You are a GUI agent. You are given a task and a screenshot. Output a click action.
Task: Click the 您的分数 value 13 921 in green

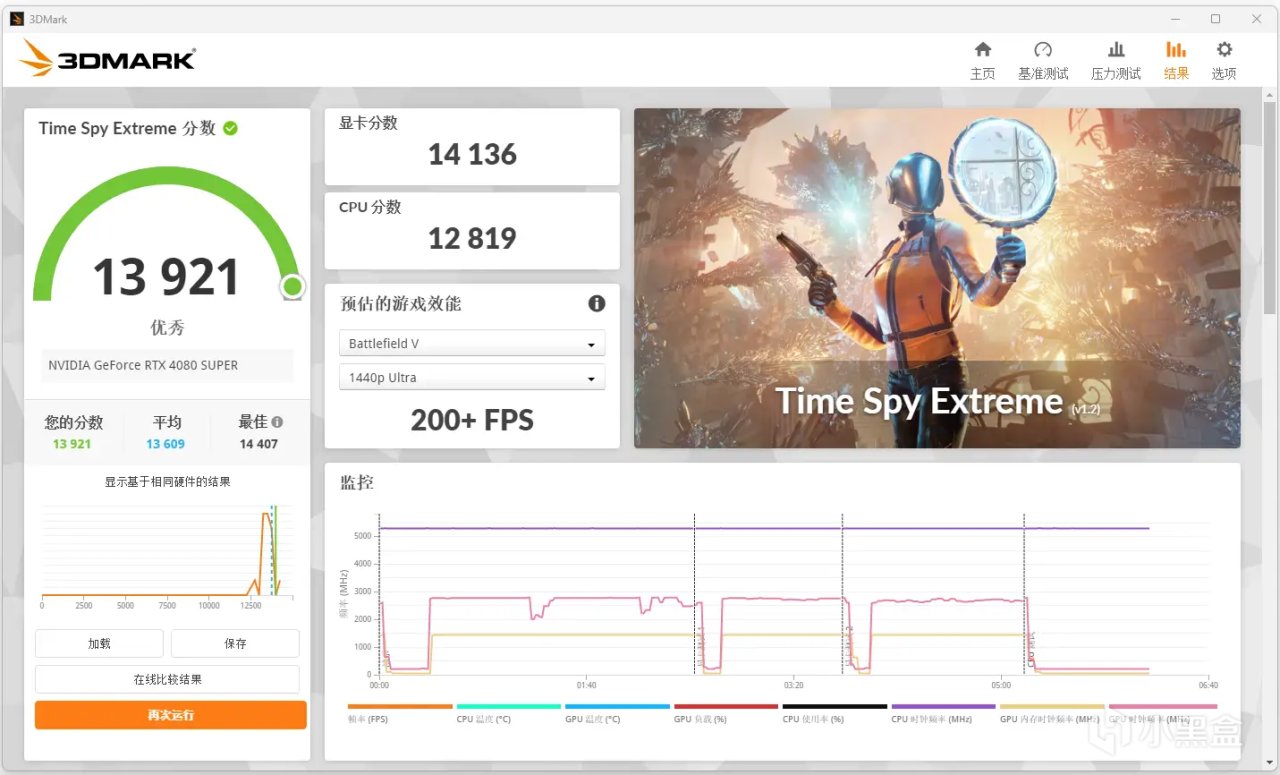72,444
